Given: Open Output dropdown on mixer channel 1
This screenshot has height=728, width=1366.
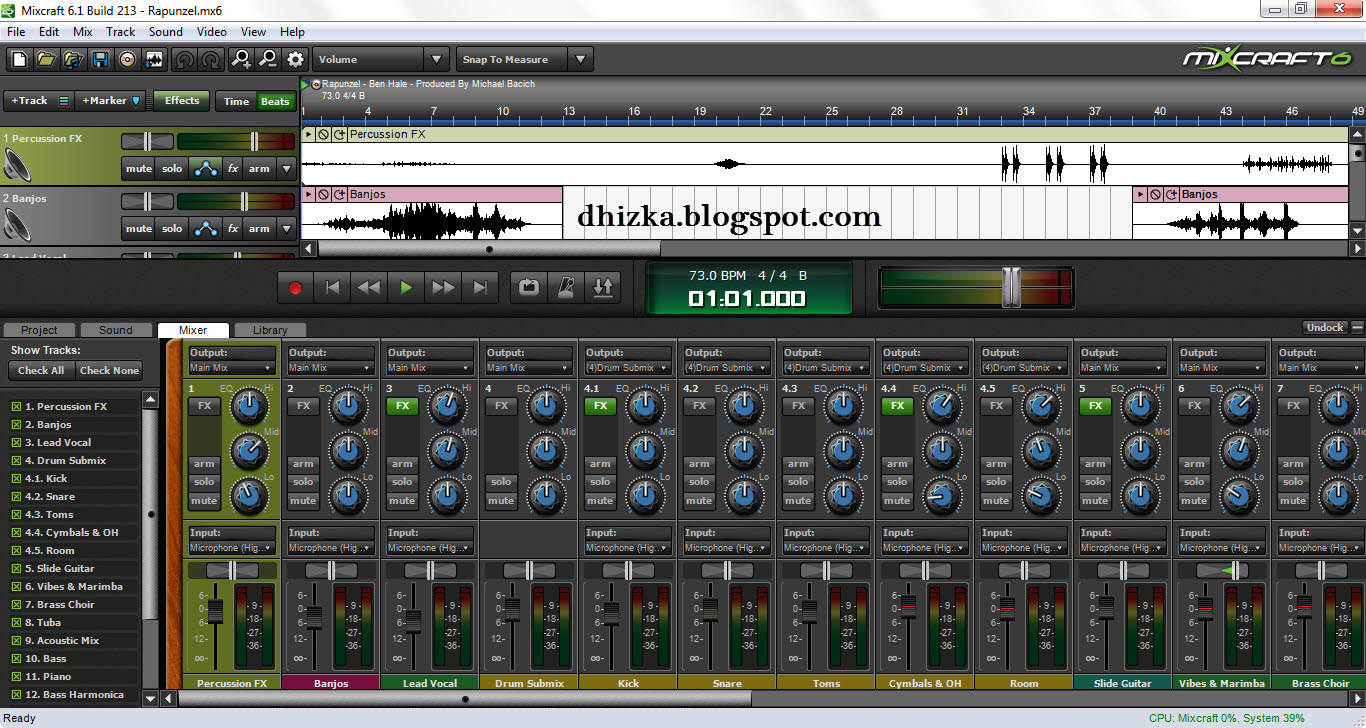Looking at the screenshot, I should [232, 368].
